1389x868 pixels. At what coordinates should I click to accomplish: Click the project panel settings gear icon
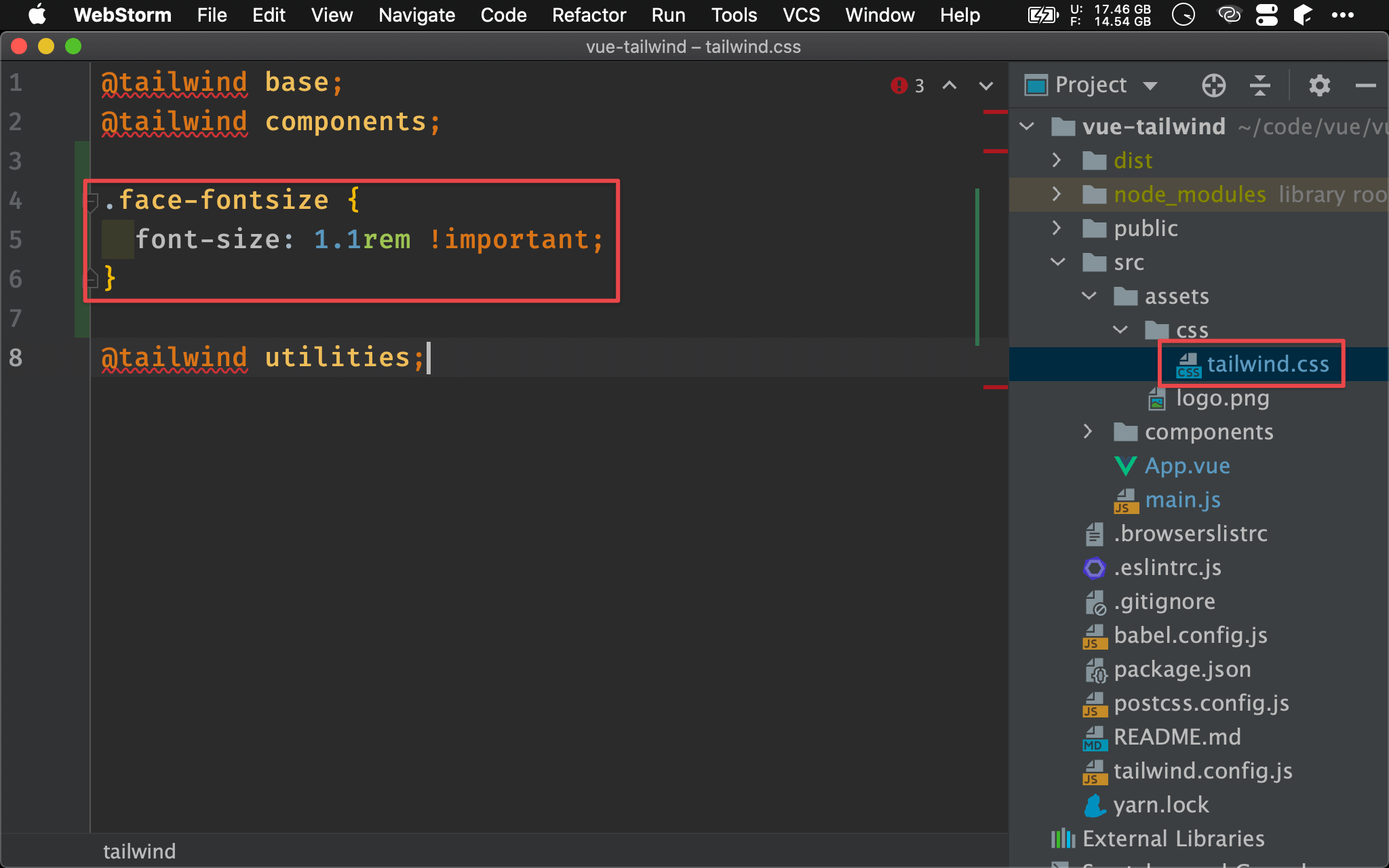click(1319, 86)
